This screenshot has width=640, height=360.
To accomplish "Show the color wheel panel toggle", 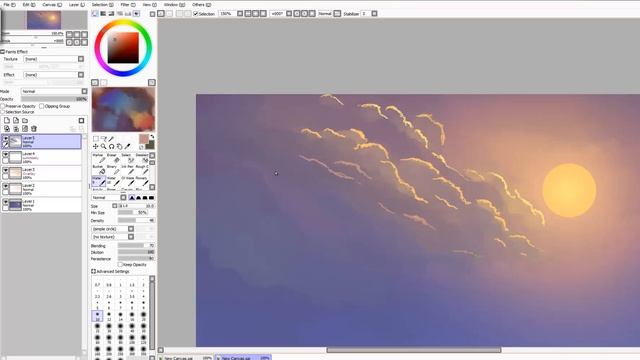I will pos(95,13).
